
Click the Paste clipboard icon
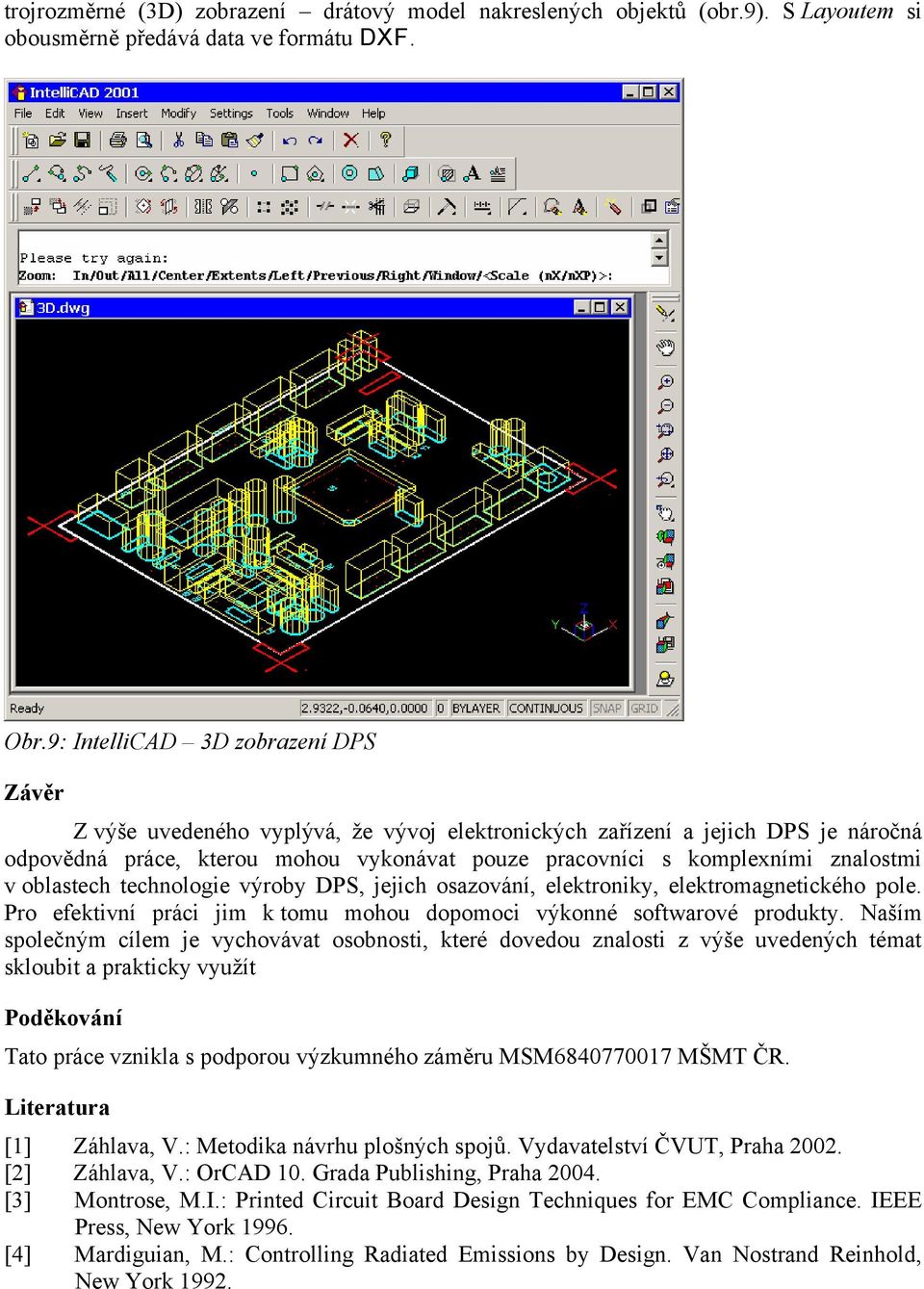(x=229, y=140)
